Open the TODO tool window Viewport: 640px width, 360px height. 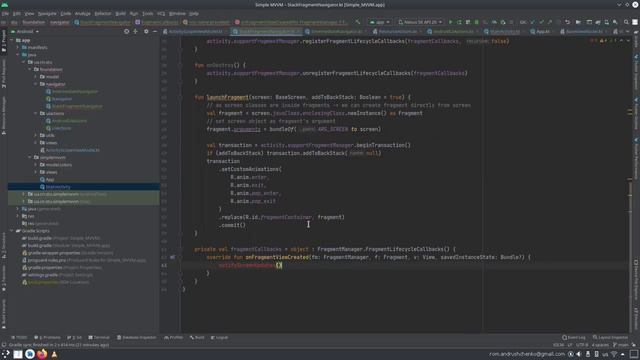tap(19, 338)
